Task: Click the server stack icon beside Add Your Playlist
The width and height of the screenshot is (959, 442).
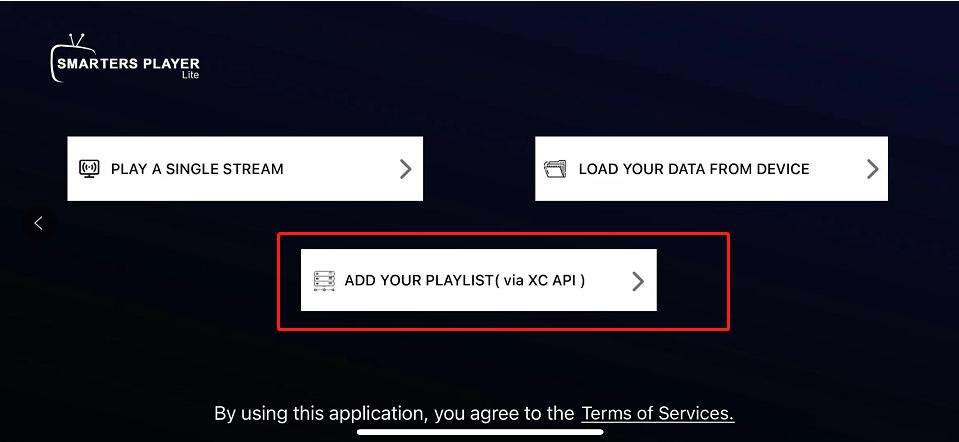Action: (323, 280)
